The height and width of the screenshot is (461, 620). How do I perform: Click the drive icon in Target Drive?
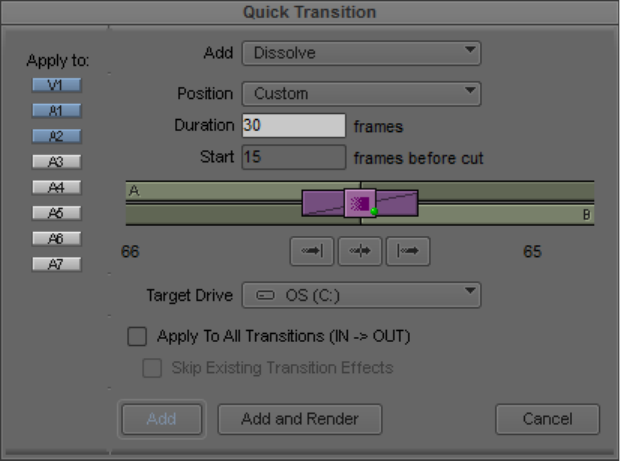tap(265, 295)
